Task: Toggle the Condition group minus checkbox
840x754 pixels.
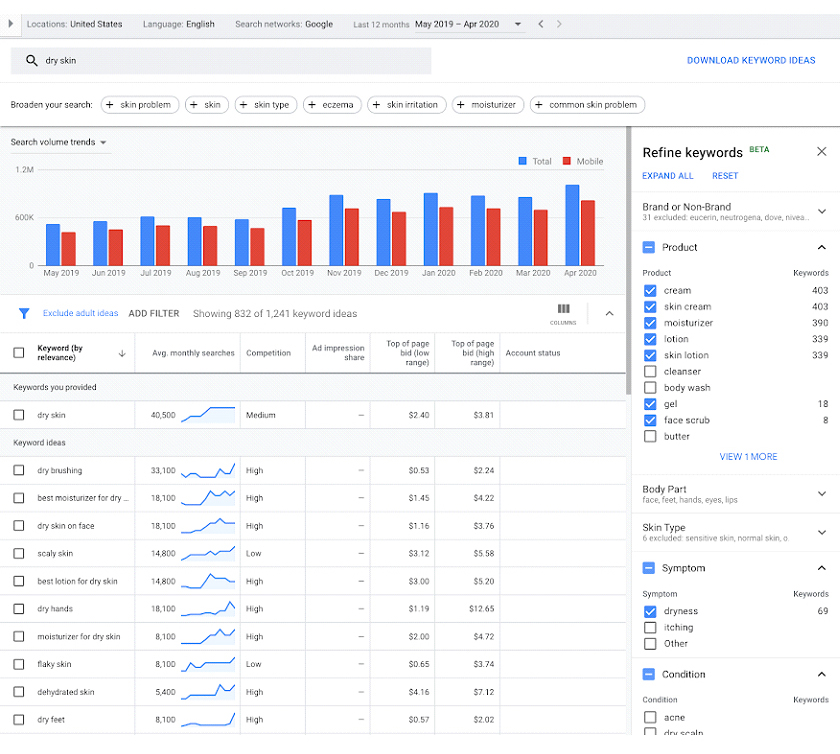Action: [x=648, y=674]
